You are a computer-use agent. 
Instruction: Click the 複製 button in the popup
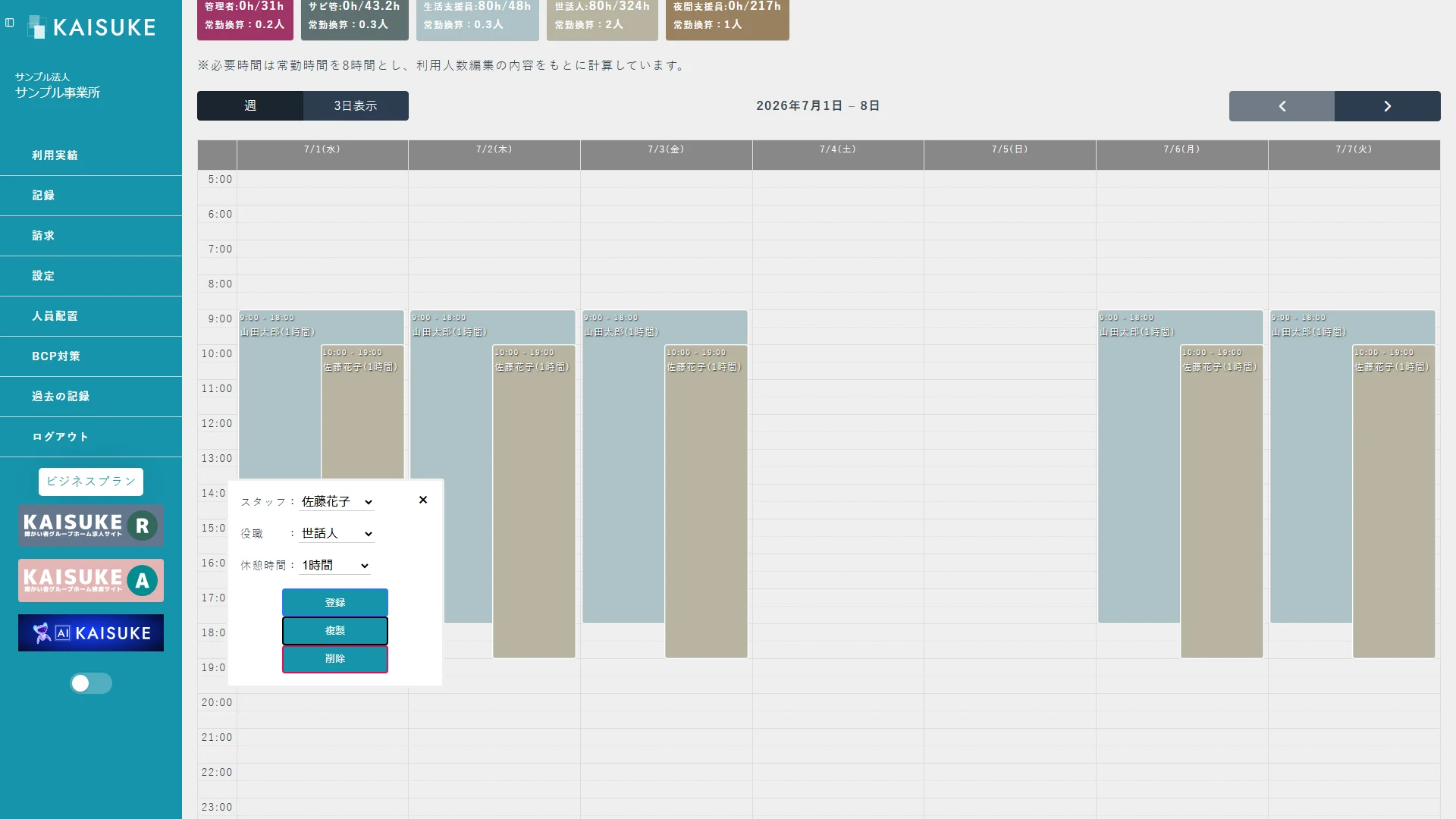(x=335, y=631)
